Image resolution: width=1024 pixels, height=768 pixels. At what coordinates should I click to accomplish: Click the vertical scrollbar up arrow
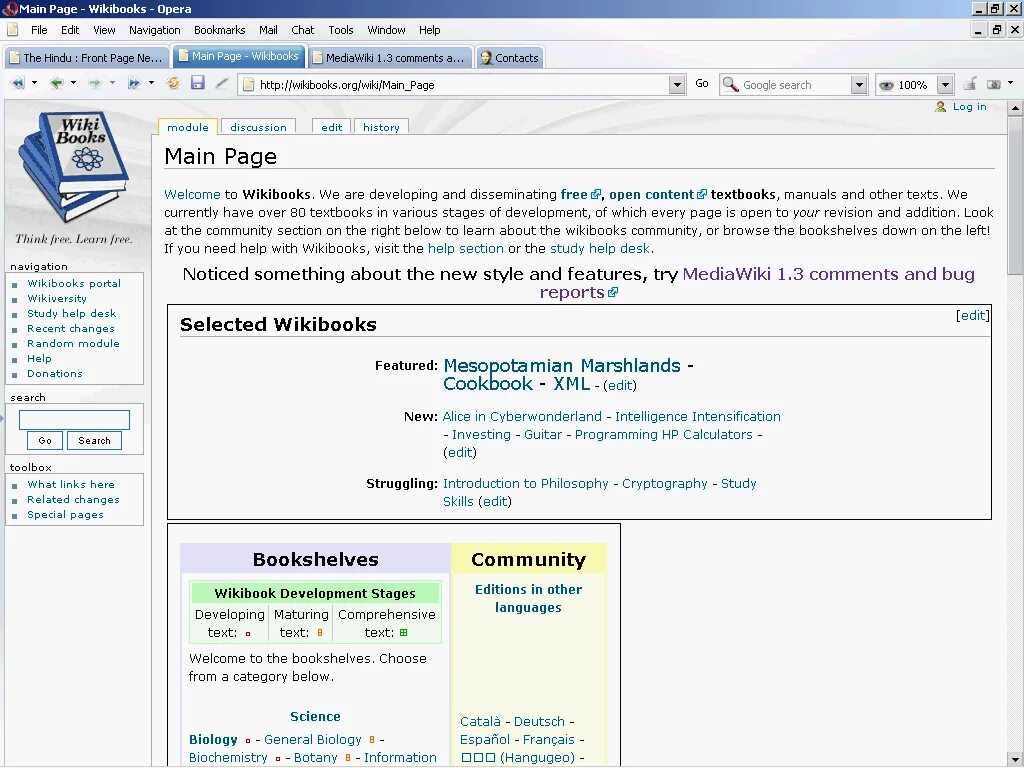[x=1014, y=108]
